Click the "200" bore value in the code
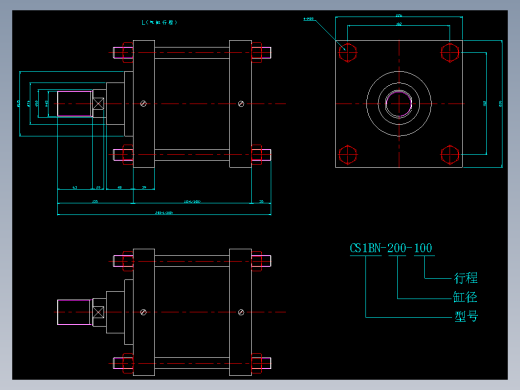520x390 pixels. pos(397,248)
